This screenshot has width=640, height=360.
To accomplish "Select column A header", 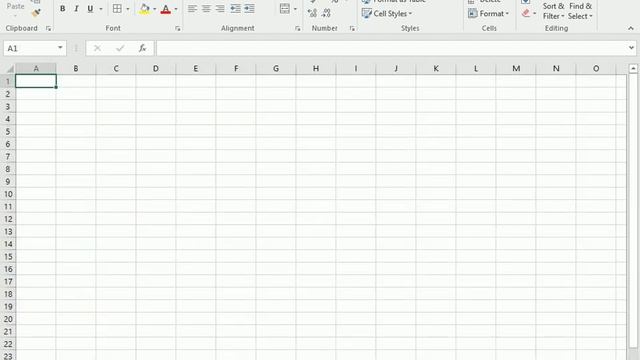I will [x=36, y=69].
